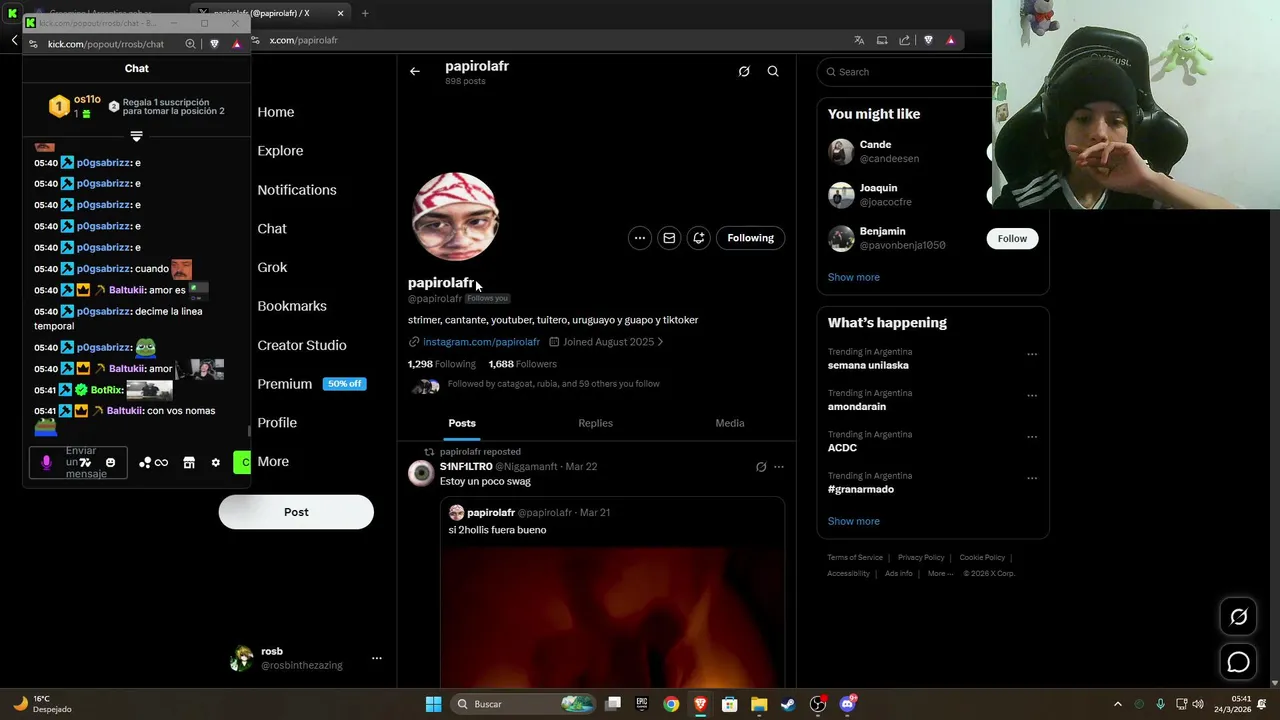Click the share icon in X address bar

(905, 40)
